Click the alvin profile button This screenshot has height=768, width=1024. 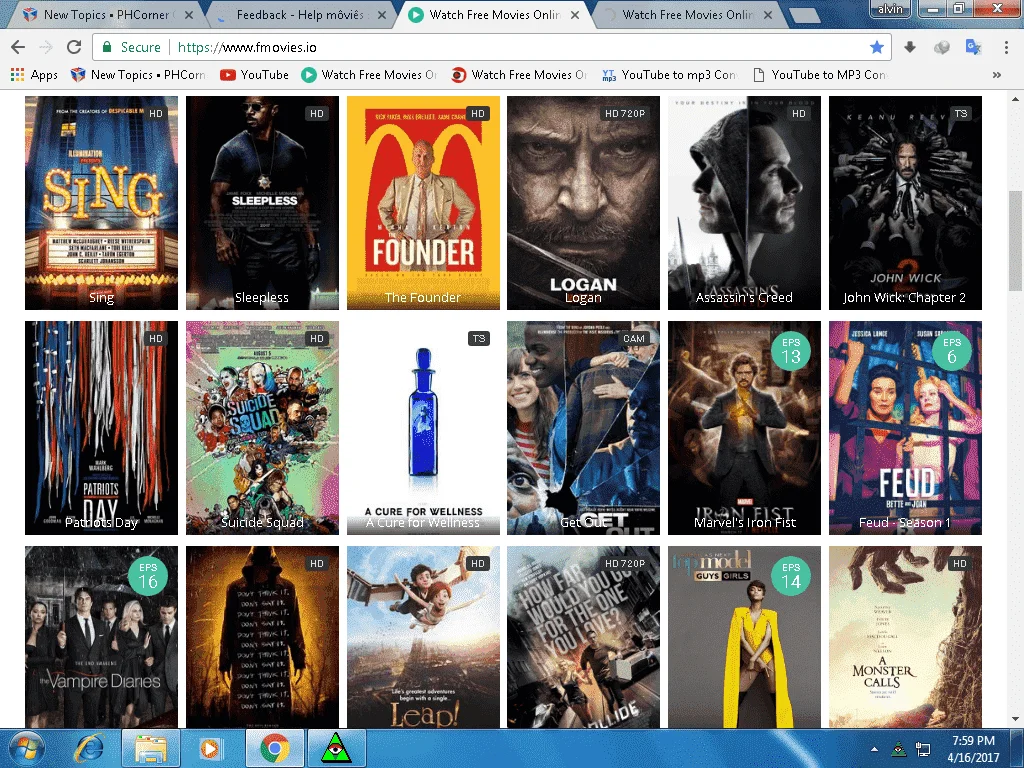tap(890, 8)
